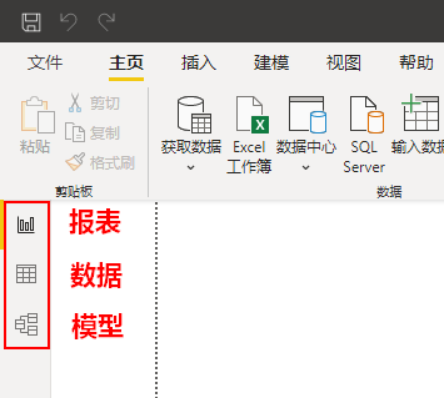Click the Excel 工作簿 icon
The image size is (444, 400).
pyautogui.click(x=252, y=114)
